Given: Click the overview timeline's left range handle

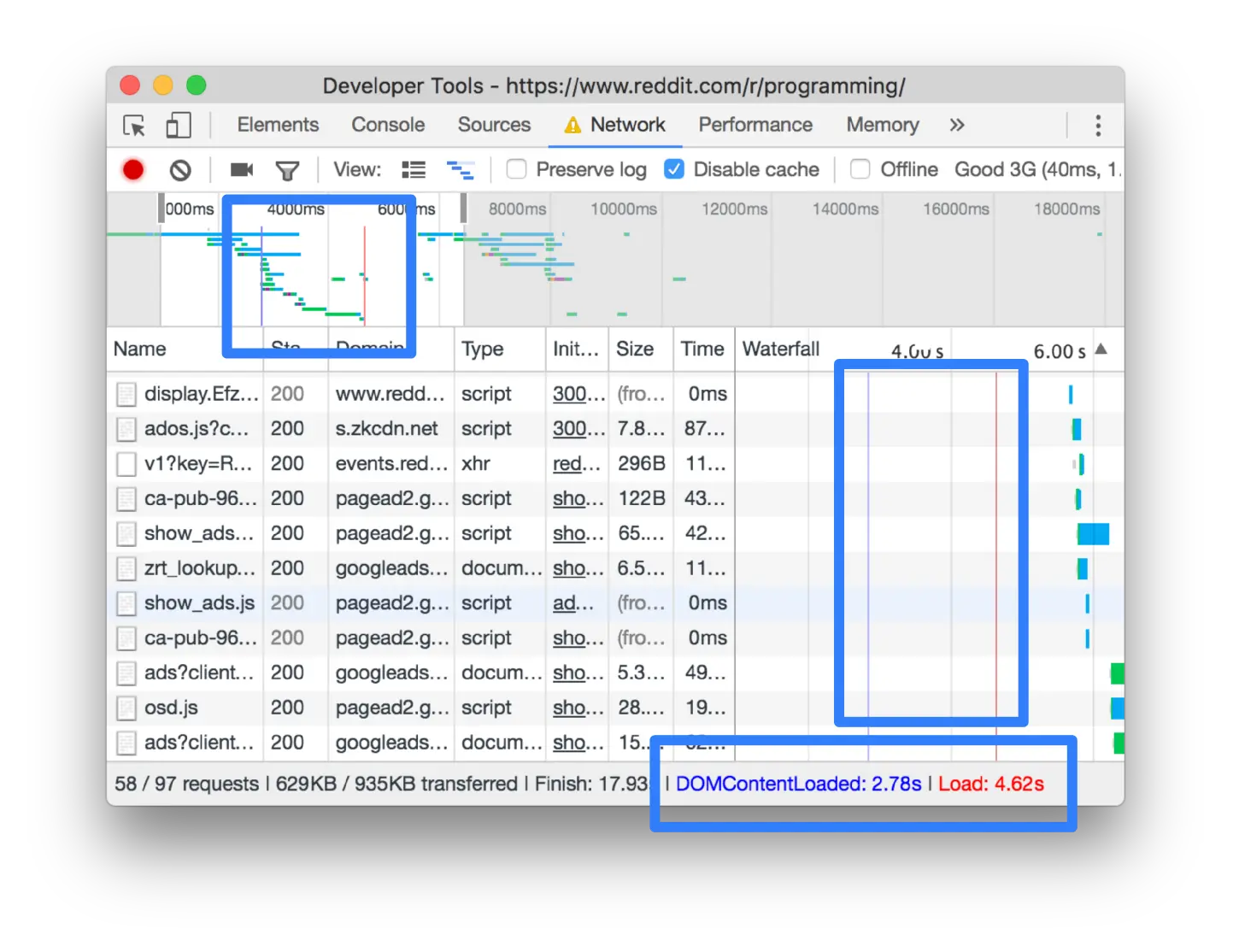Looking at the screenshot, I should point(161,209).
